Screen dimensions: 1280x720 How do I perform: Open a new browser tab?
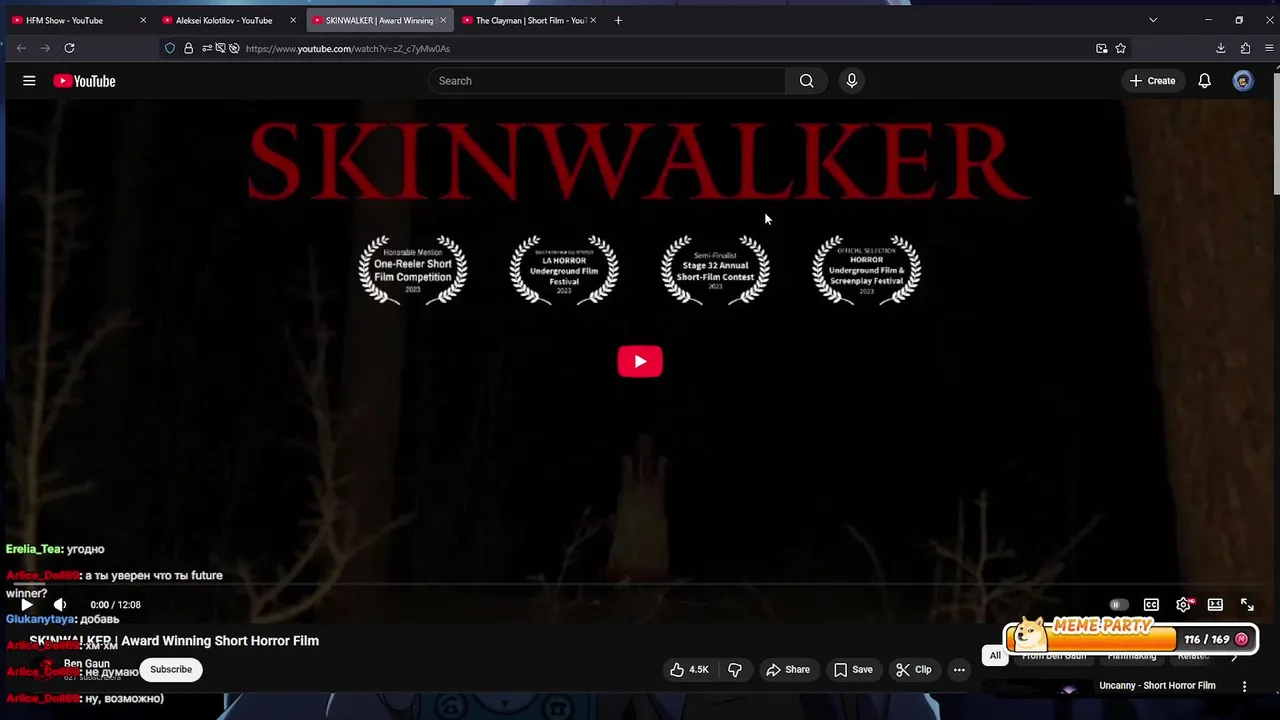pyautogui.click(x=618, y=20)
